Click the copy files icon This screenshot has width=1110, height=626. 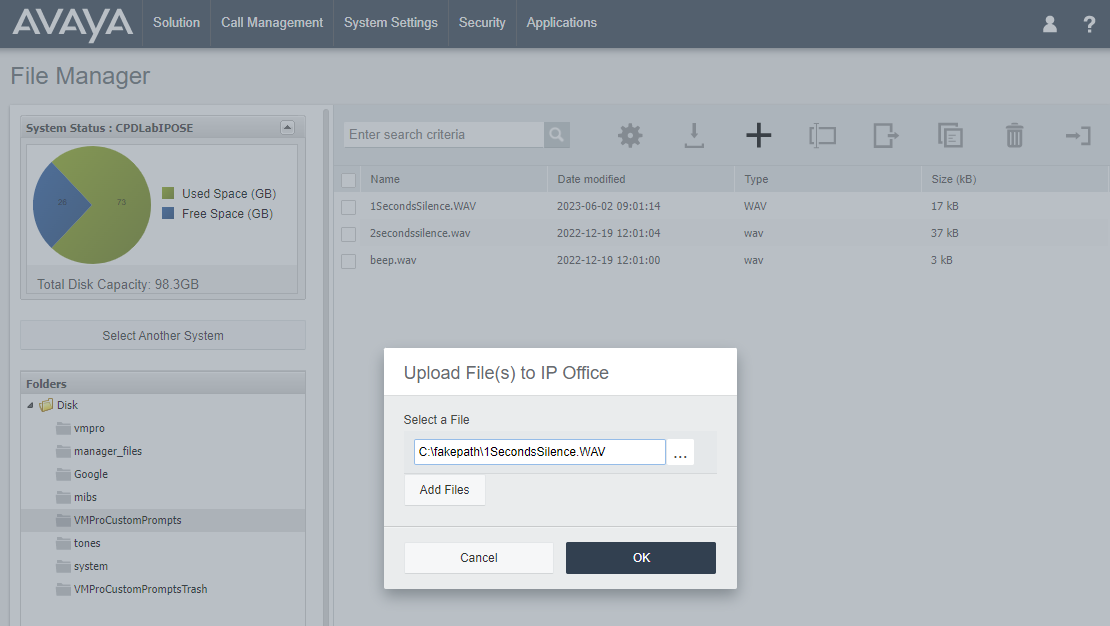coord(950,135)
